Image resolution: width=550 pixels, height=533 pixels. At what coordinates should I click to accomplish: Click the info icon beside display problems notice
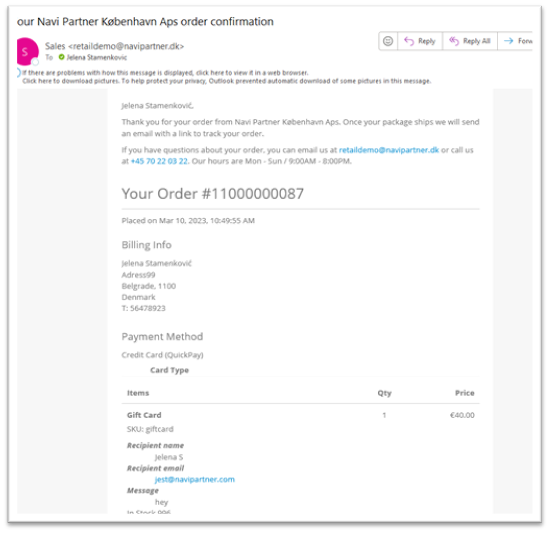tap(18, 73)
